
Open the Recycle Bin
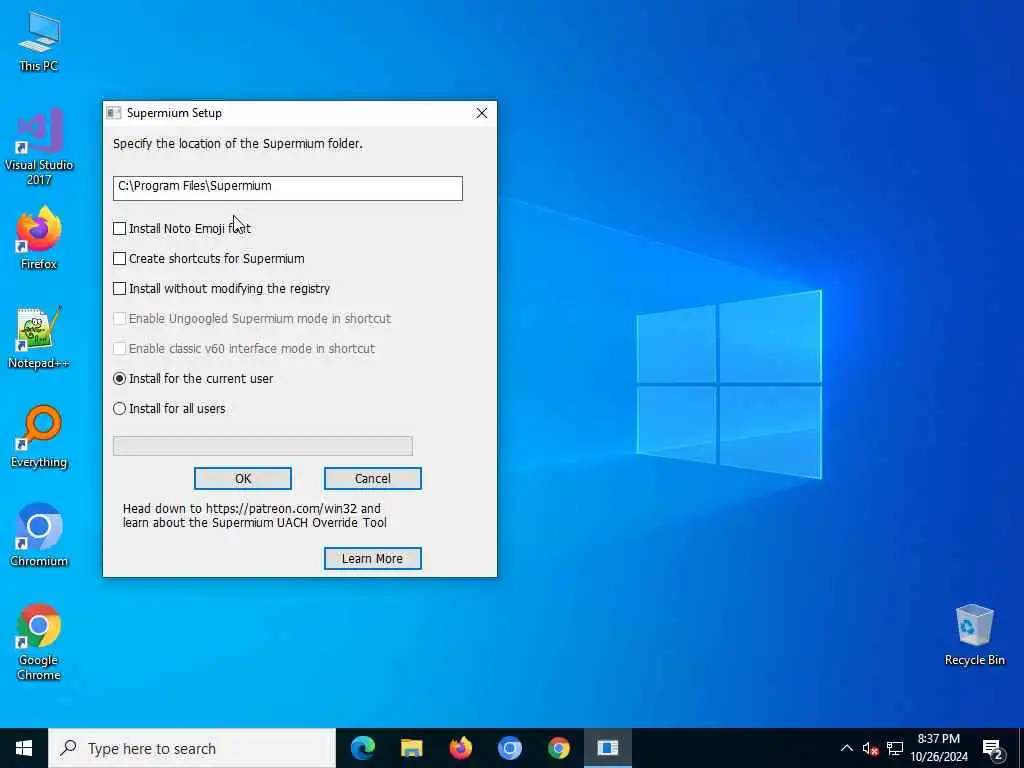point(974,635)
